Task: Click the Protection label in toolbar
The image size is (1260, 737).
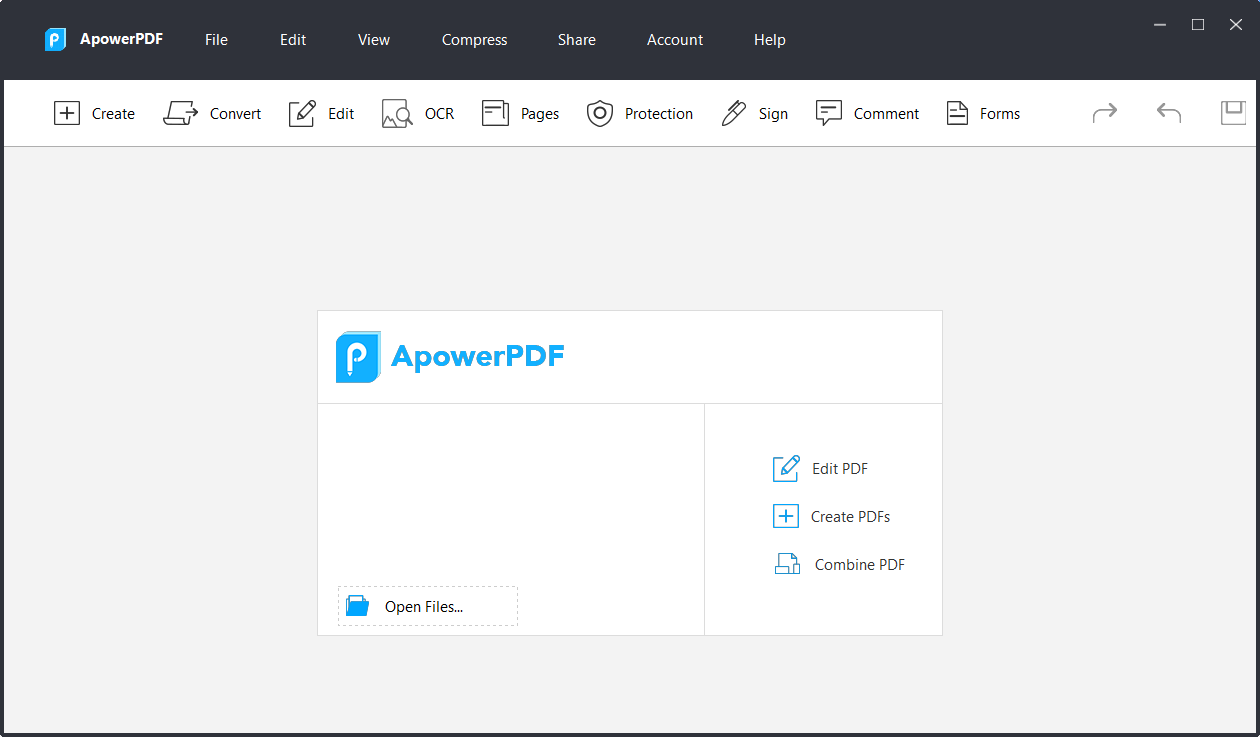Action: tap(659, 114)
